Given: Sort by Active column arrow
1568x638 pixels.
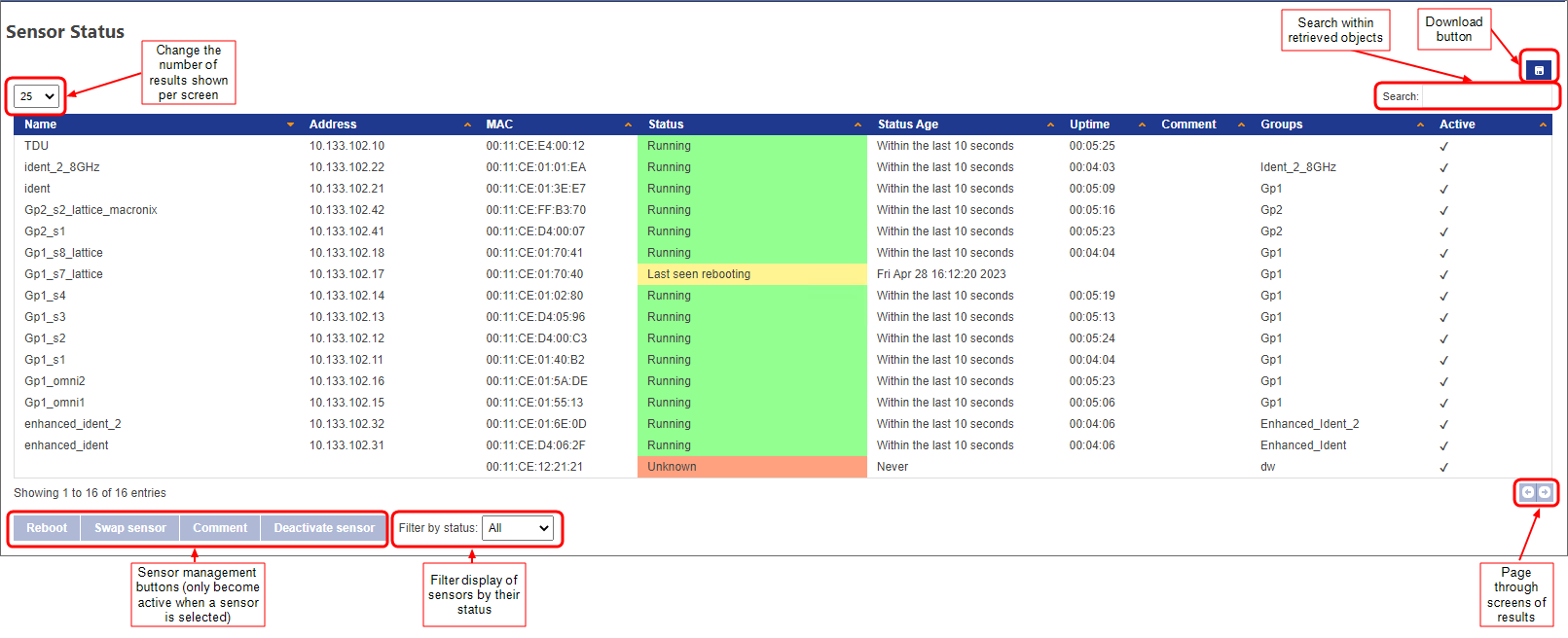Looking at the screenshot, I should tap(1543, 124).
